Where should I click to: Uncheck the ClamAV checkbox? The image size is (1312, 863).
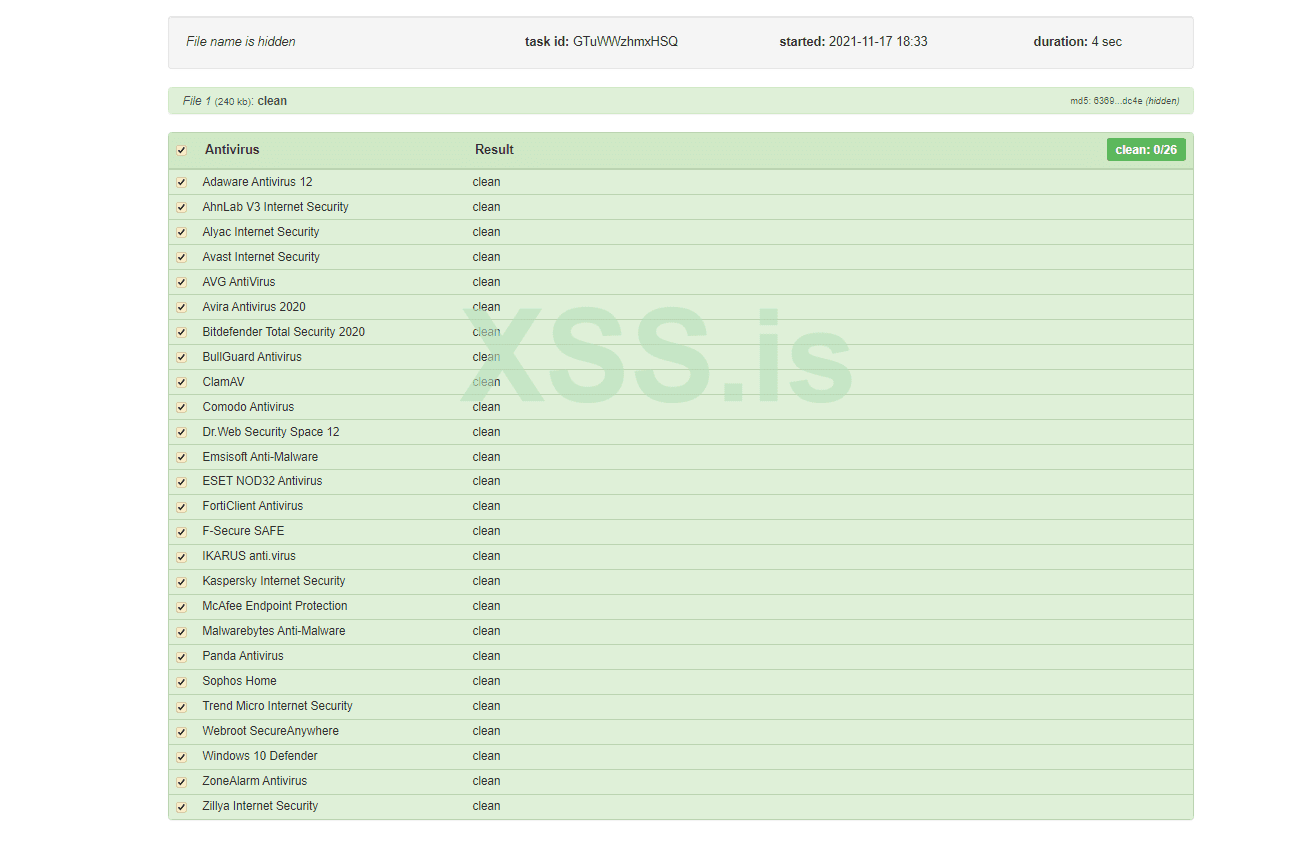(x=181, y=382)
